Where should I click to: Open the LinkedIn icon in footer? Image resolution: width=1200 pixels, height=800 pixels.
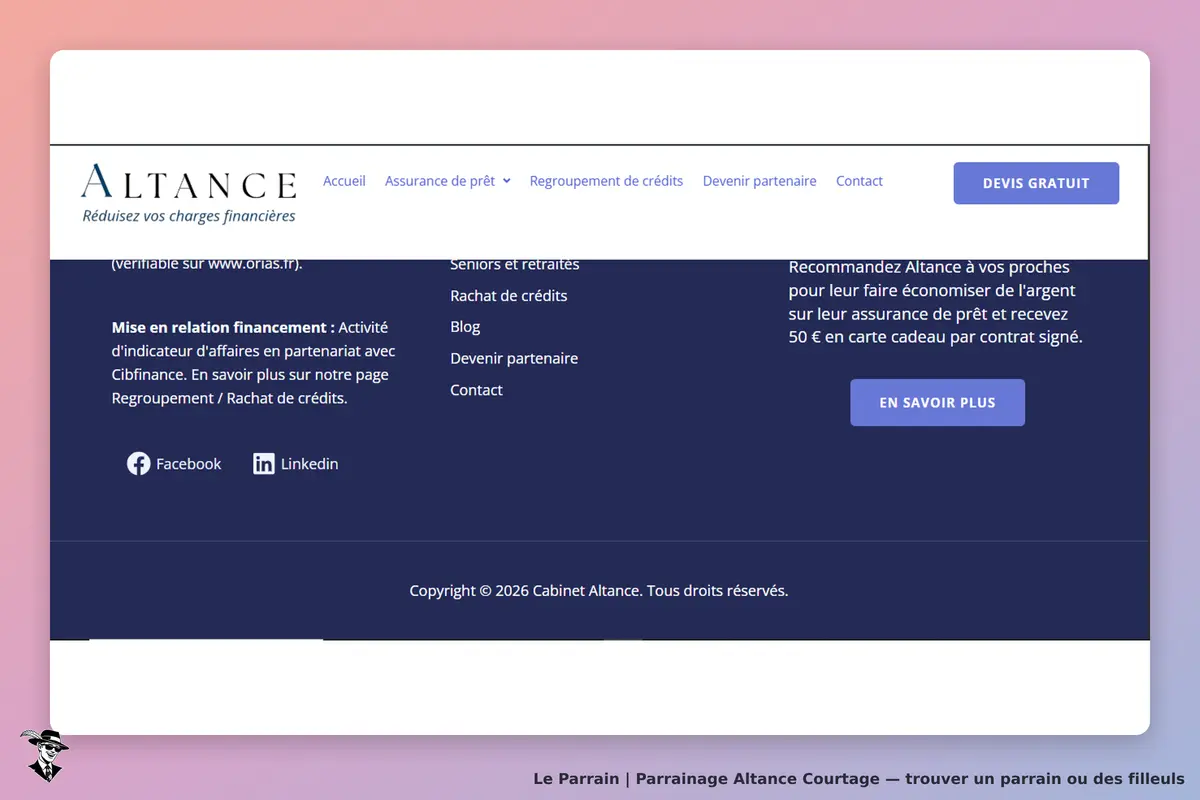coord(264,464)
